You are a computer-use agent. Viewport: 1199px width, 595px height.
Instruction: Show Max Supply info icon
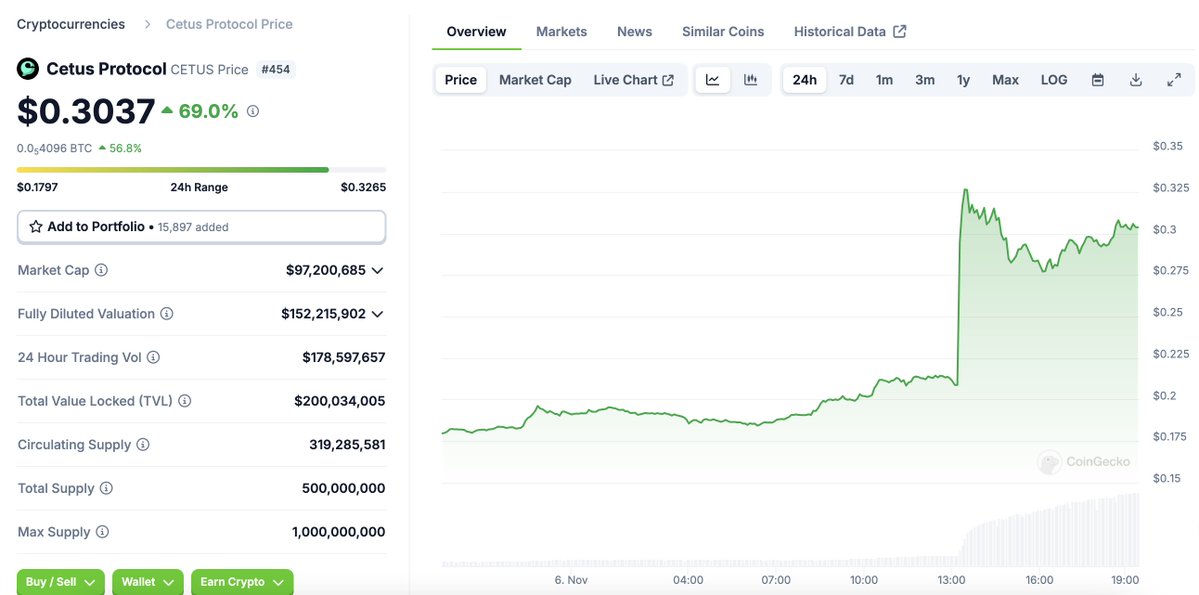(x=102, y=532)
